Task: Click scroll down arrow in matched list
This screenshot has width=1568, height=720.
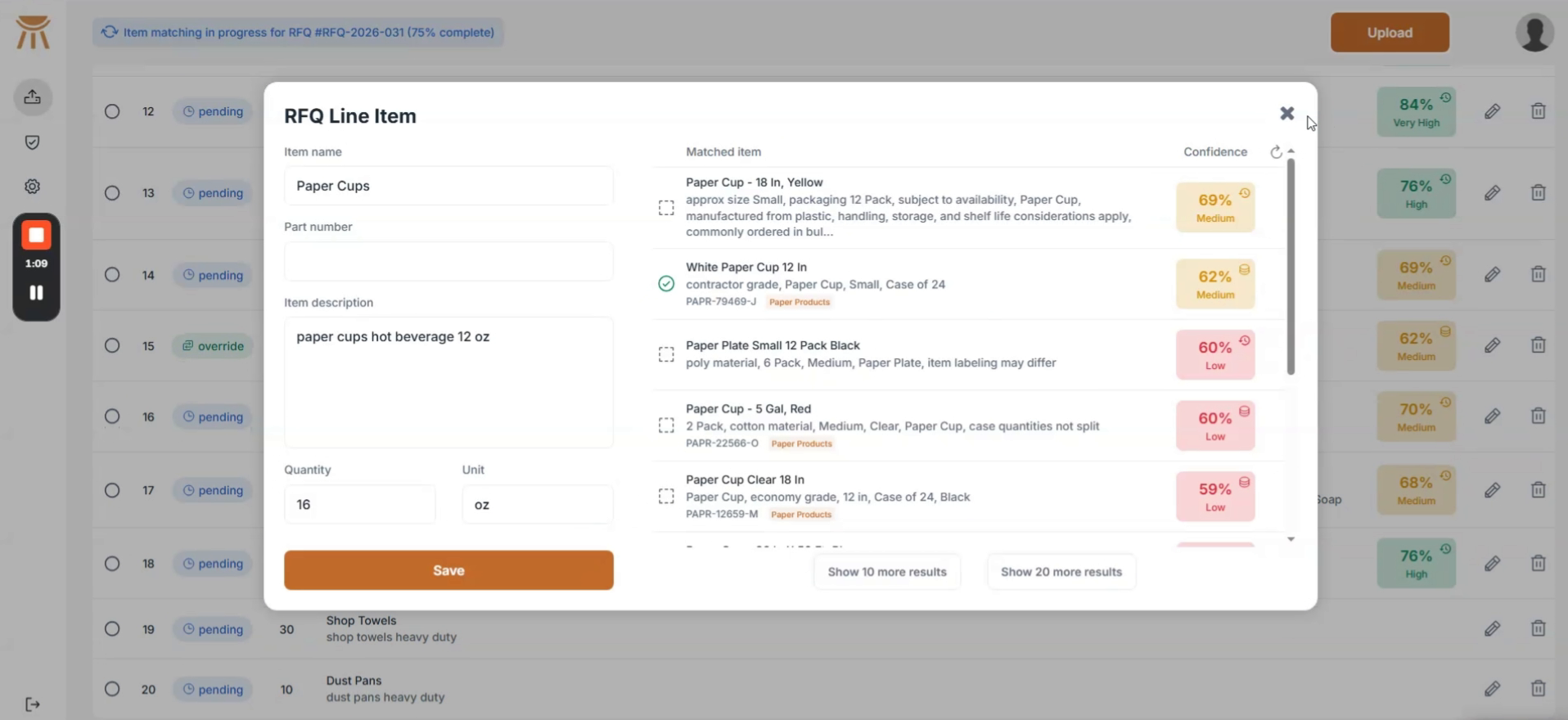Action: (1291, 539)
